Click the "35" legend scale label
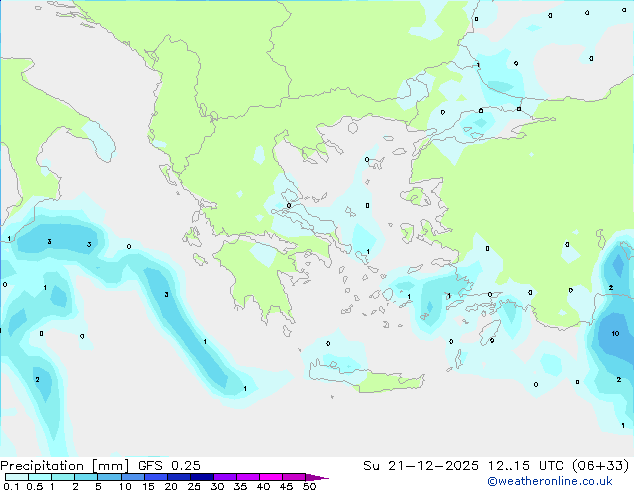Image resolution: width=634 pixels, height=490 pixels. (240, 486)
